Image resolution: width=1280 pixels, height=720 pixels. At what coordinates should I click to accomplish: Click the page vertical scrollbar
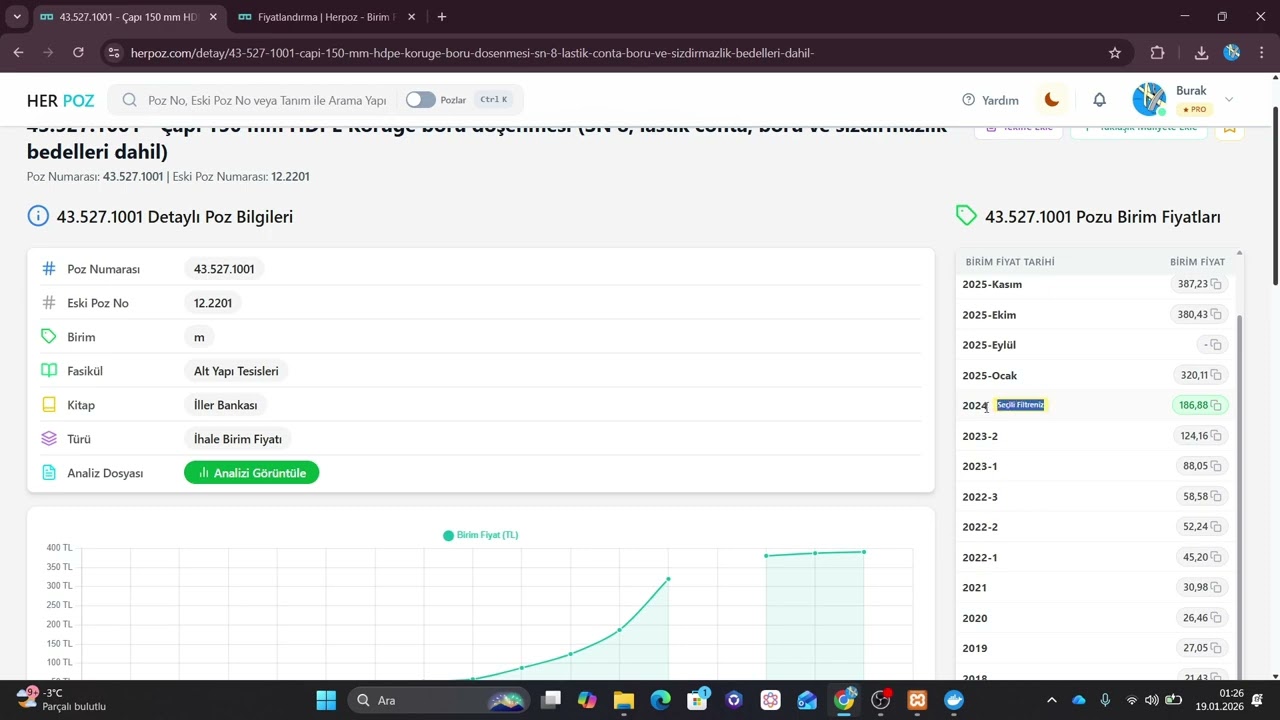(1274, 195)
